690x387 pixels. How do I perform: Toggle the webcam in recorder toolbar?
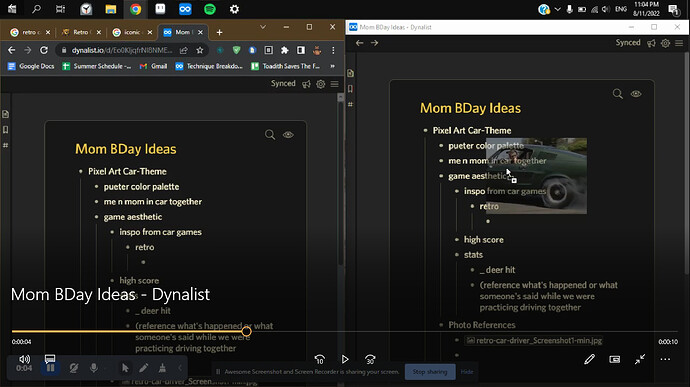click(x=73, y=368)
